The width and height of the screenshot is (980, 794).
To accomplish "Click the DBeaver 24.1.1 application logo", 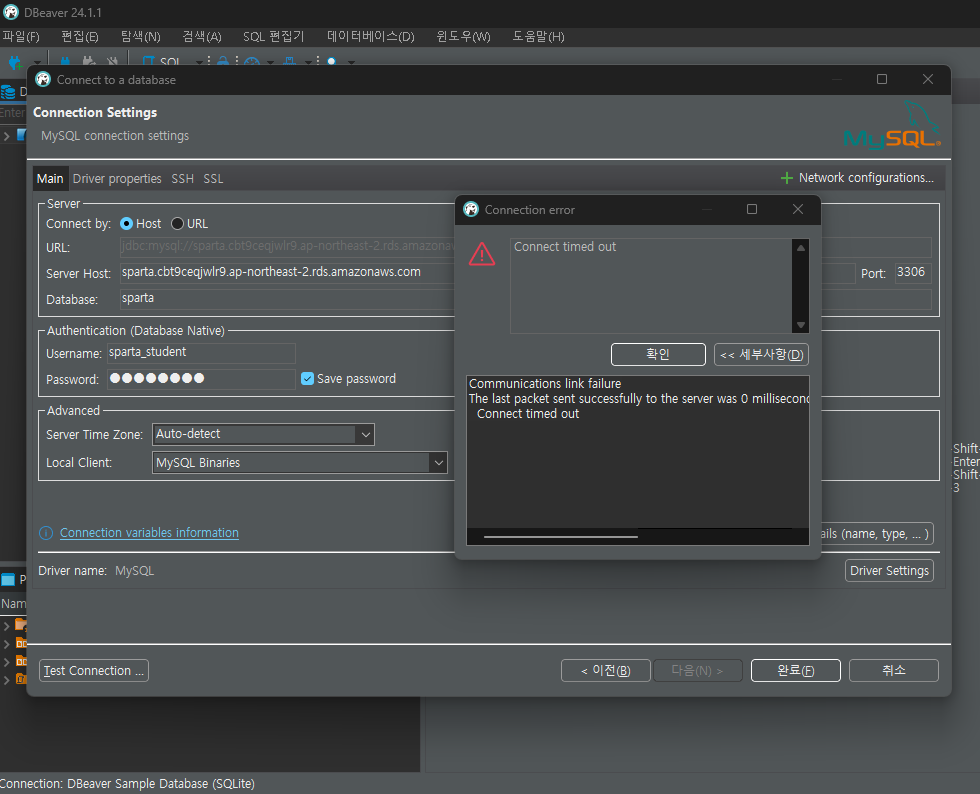I will pos(11,12).
